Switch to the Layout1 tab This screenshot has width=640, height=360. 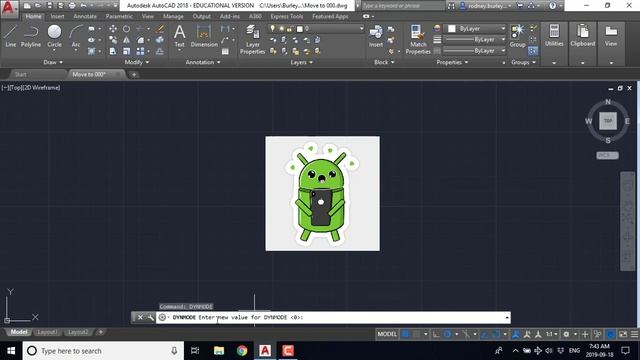47,332
